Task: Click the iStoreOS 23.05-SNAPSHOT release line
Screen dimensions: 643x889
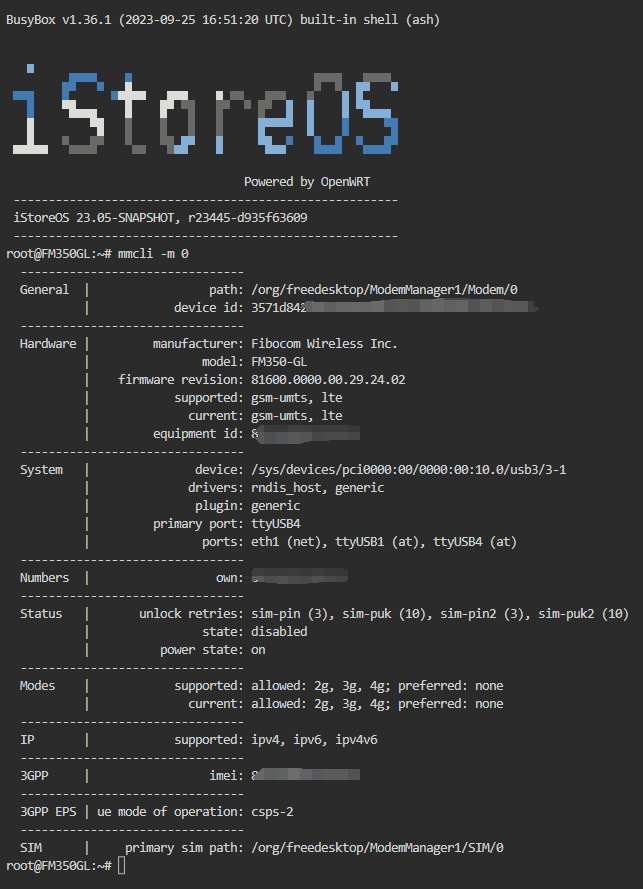Action: point(160,218)
